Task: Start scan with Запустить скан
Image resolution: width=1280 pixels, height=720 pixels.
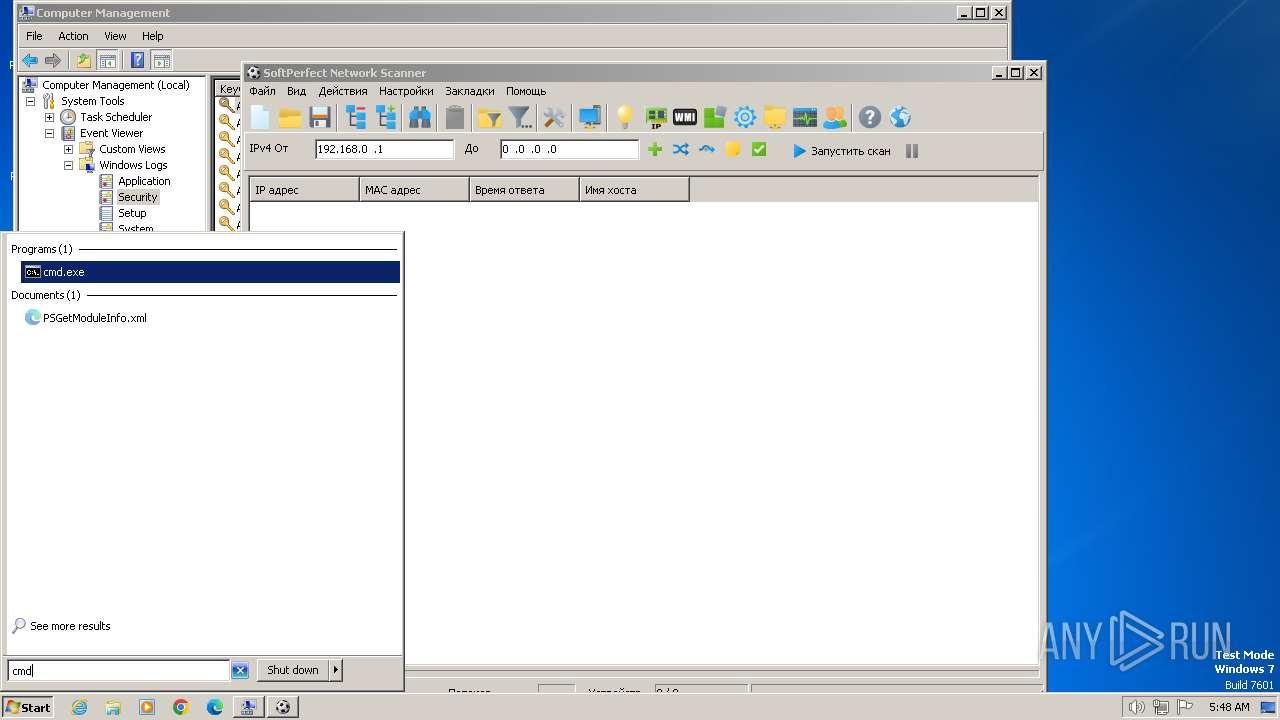Action: [x=842, y=151]
